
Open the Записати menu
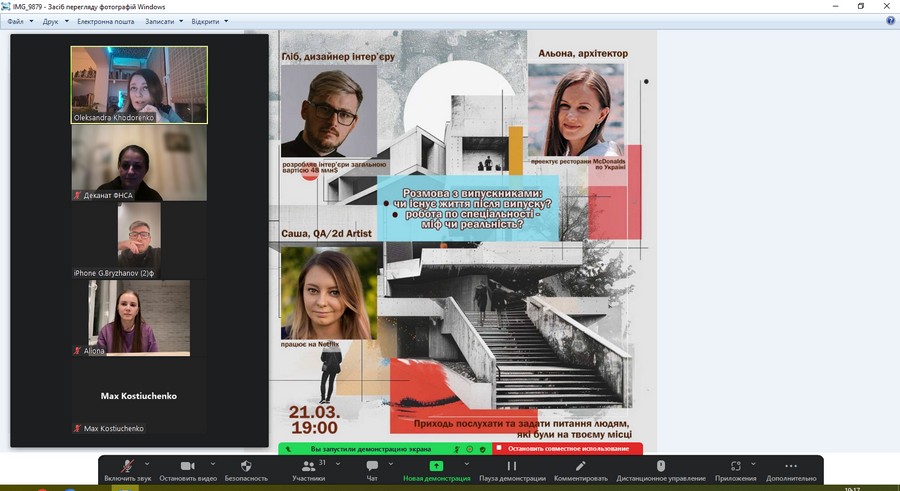(162, 21)
